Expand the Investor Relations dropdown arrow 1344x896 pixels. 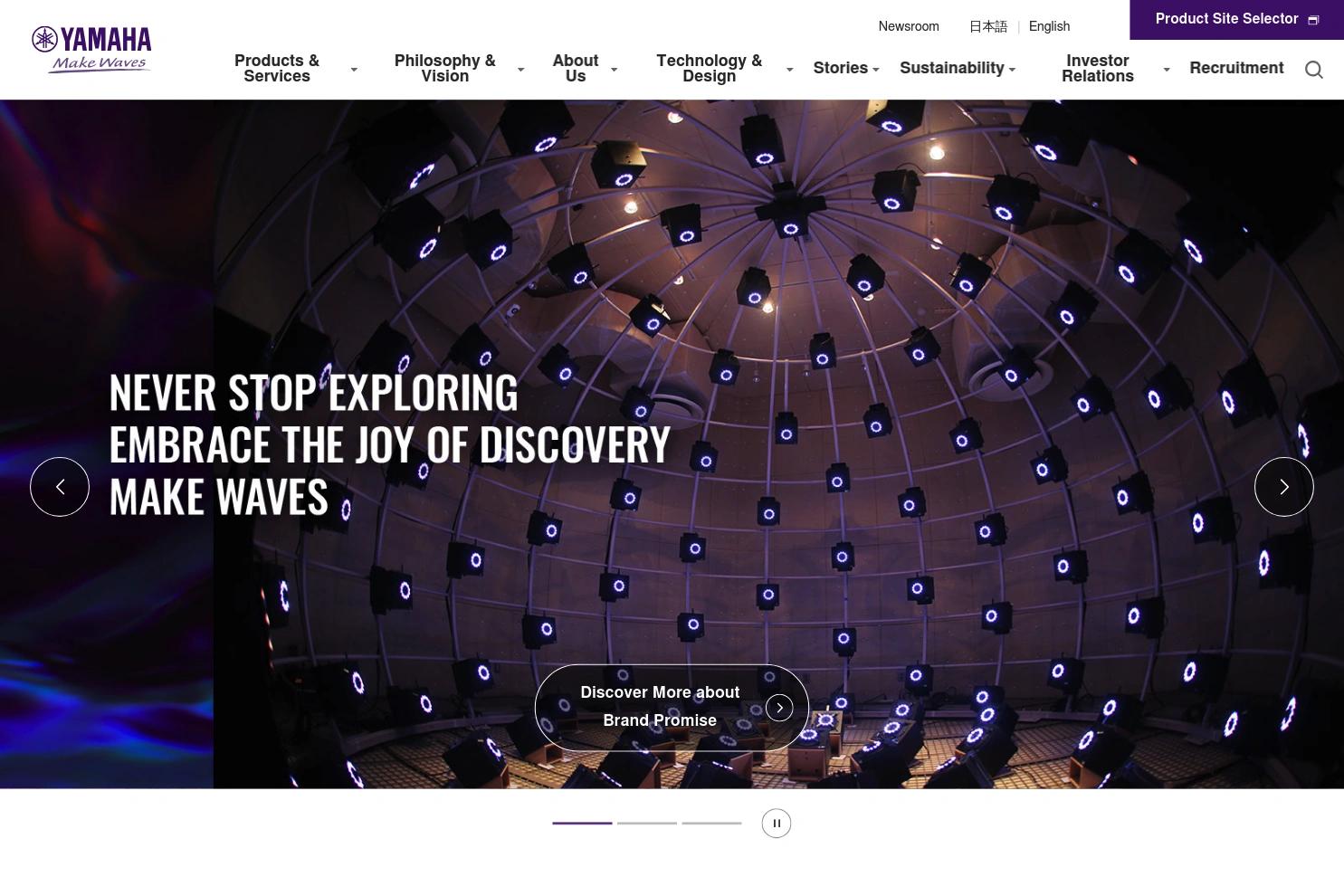(x=1167, y=70)
